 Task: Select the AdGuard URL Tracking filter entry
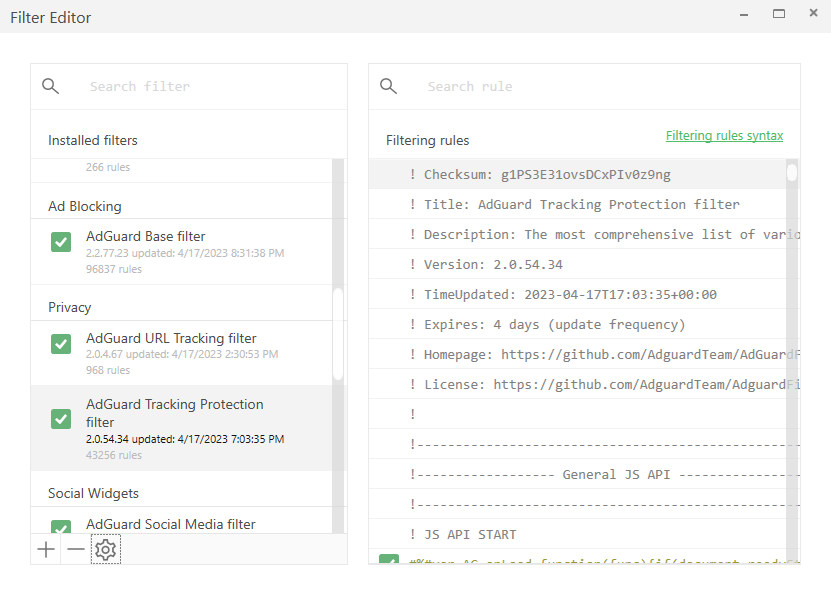(181, 353)
